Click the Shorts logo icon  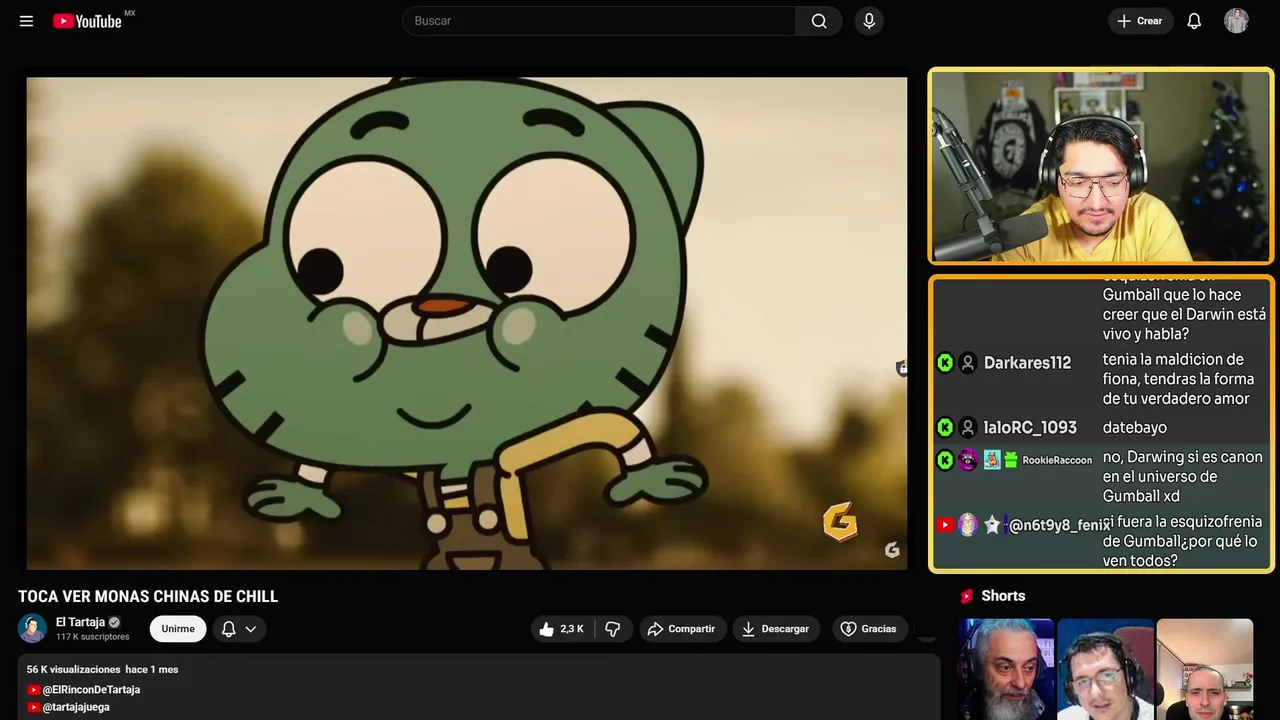pos(967,596)
